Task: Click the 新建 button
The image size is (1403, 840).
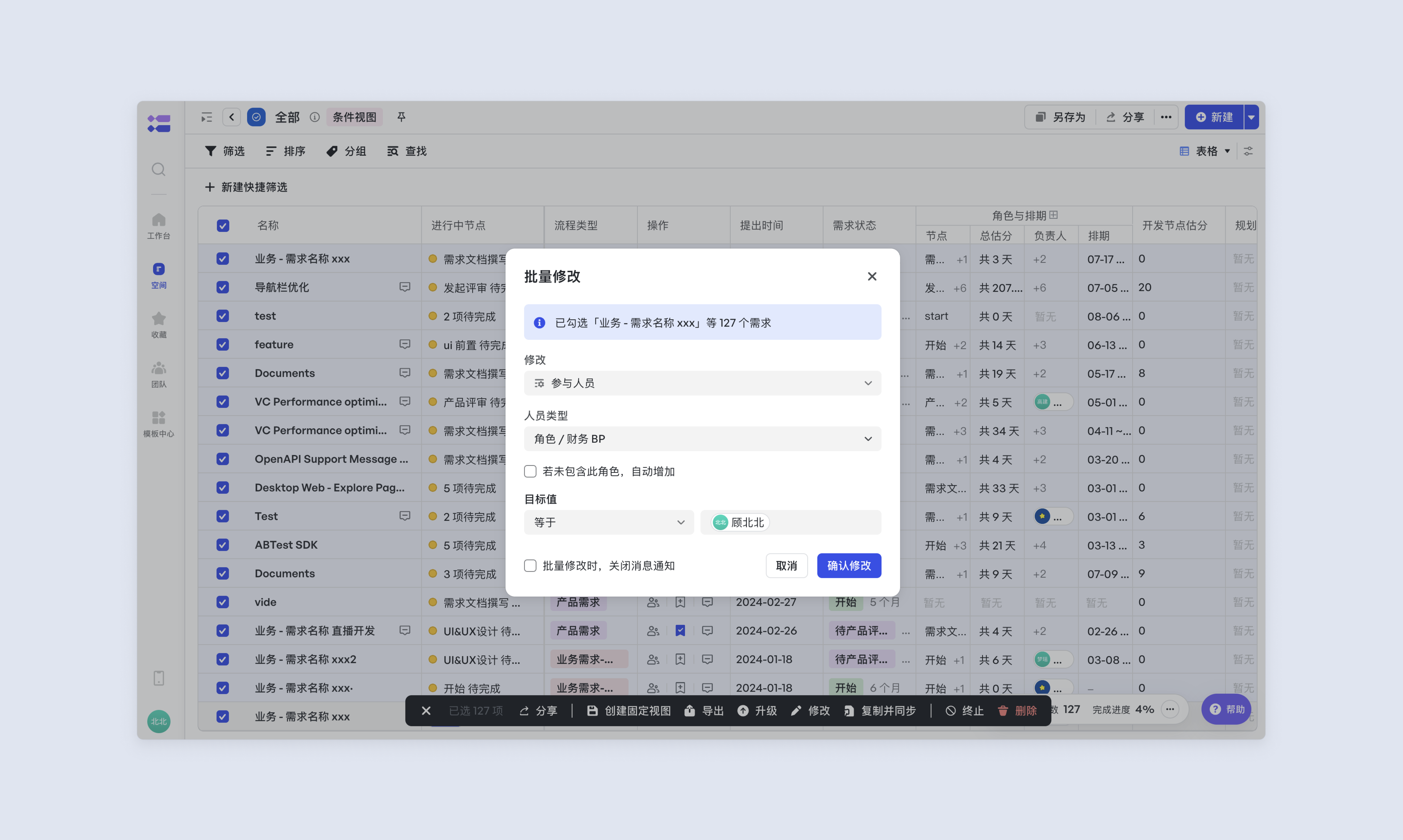Action: [1214, 117]
